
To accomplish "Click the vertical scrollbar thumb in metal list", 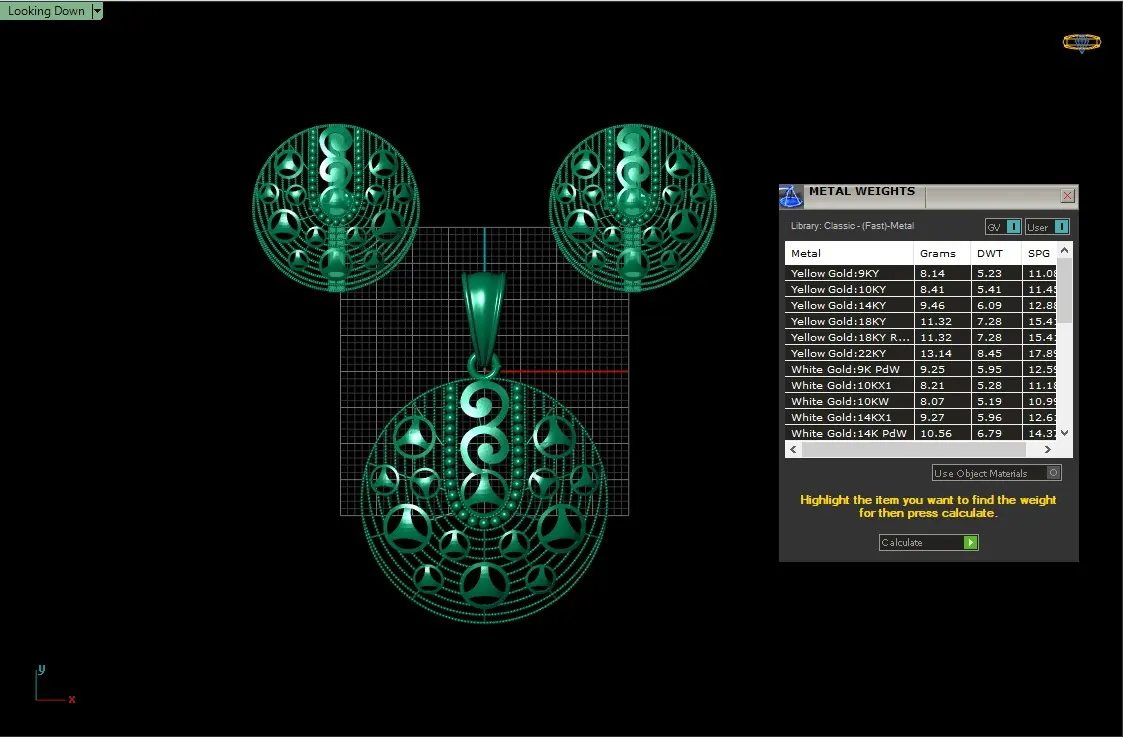I will [1064, 290].
